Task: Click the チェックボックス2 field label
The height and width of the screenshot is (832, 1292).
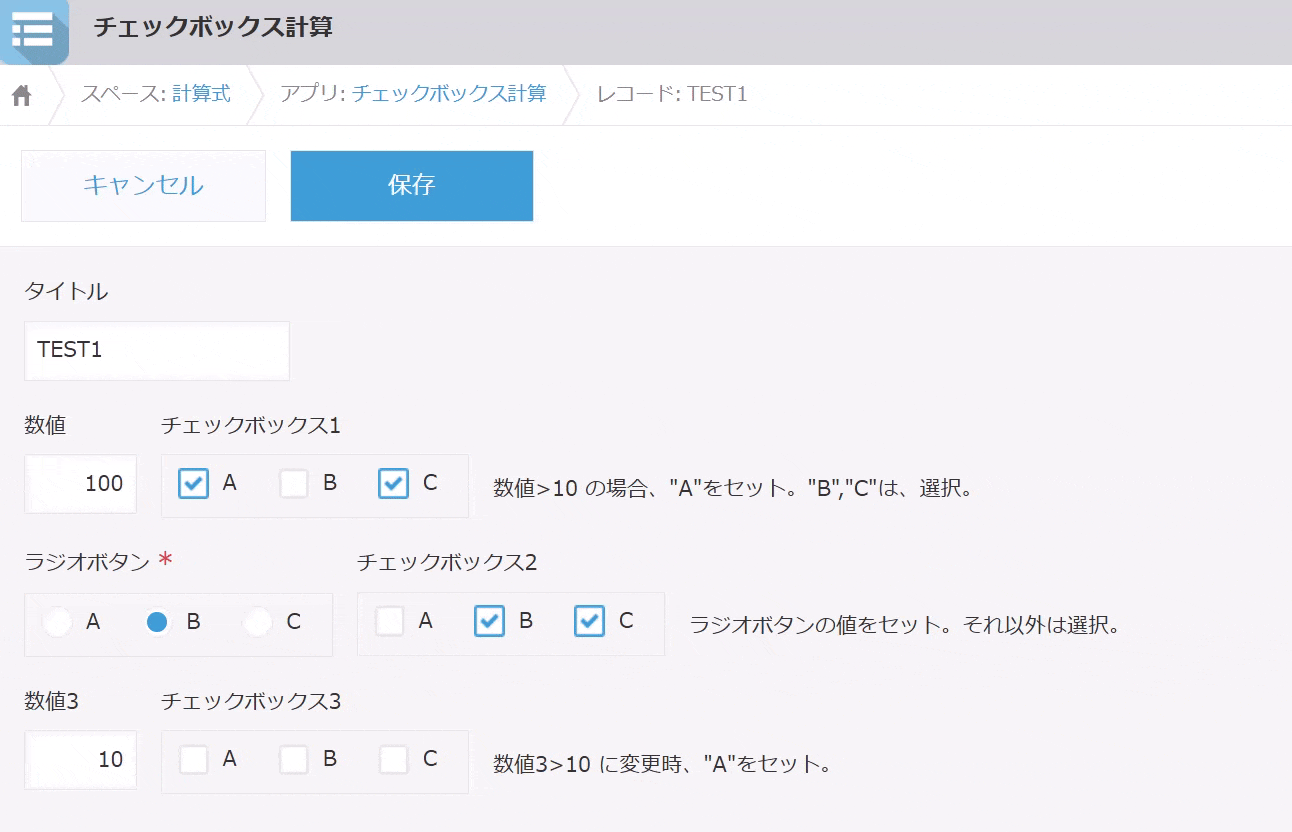Action: [447, 563]
